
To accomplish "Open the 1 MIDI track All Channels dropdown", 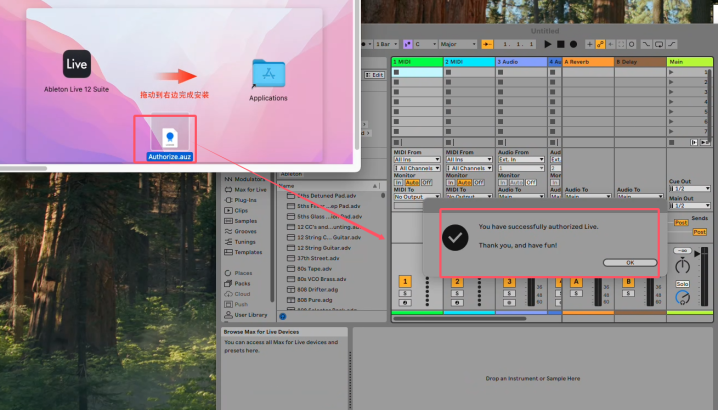I will [417, 168].
